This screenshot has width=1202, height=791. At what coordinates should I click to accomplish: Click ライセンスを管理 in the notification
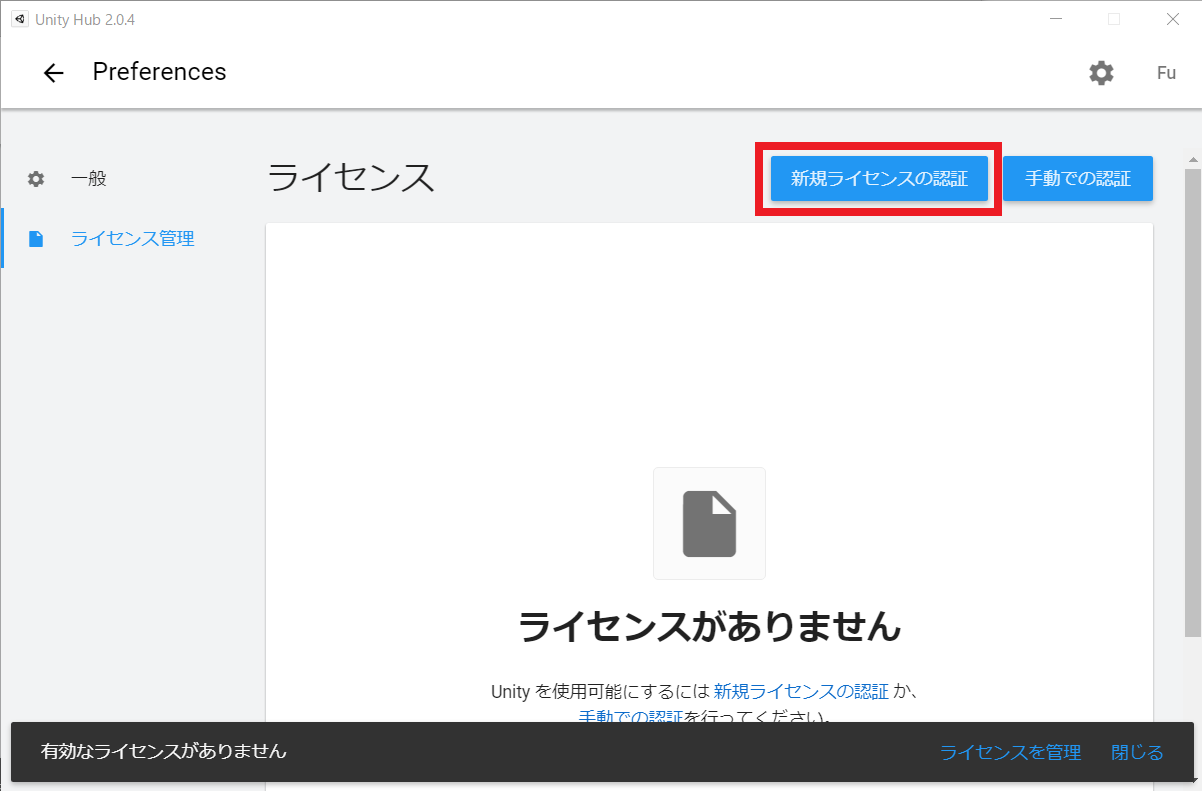pos(1010,752)
